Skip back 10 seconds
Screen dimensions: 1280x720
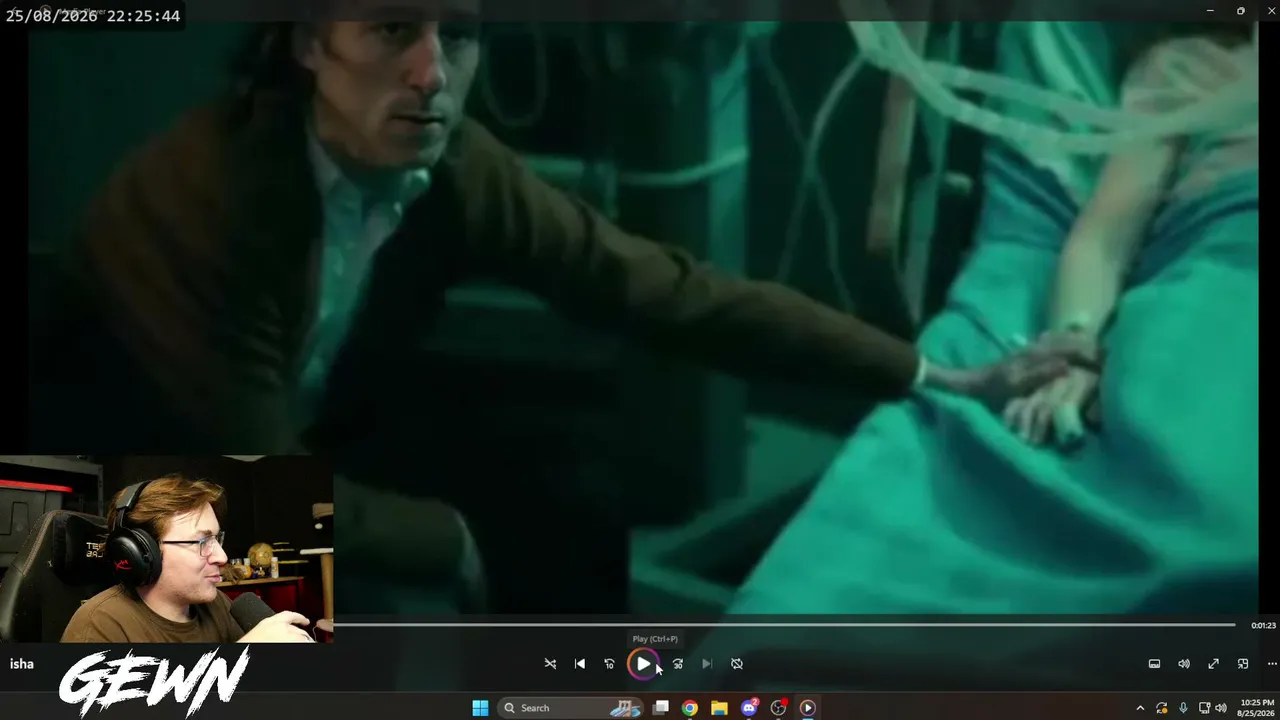click(609, 664)
